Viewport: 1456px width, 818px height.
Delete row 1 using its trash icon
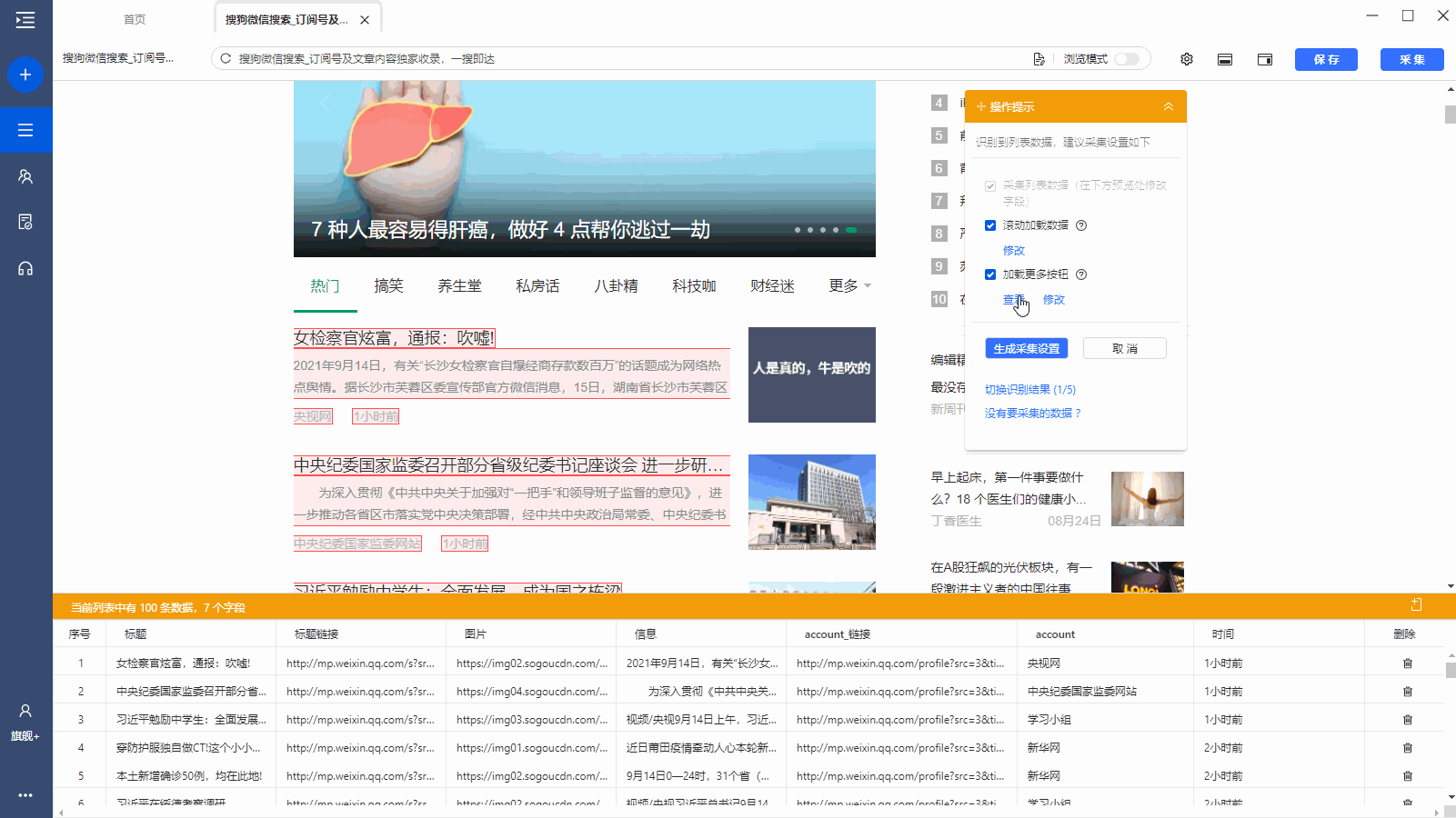(x=1407, y=663)
